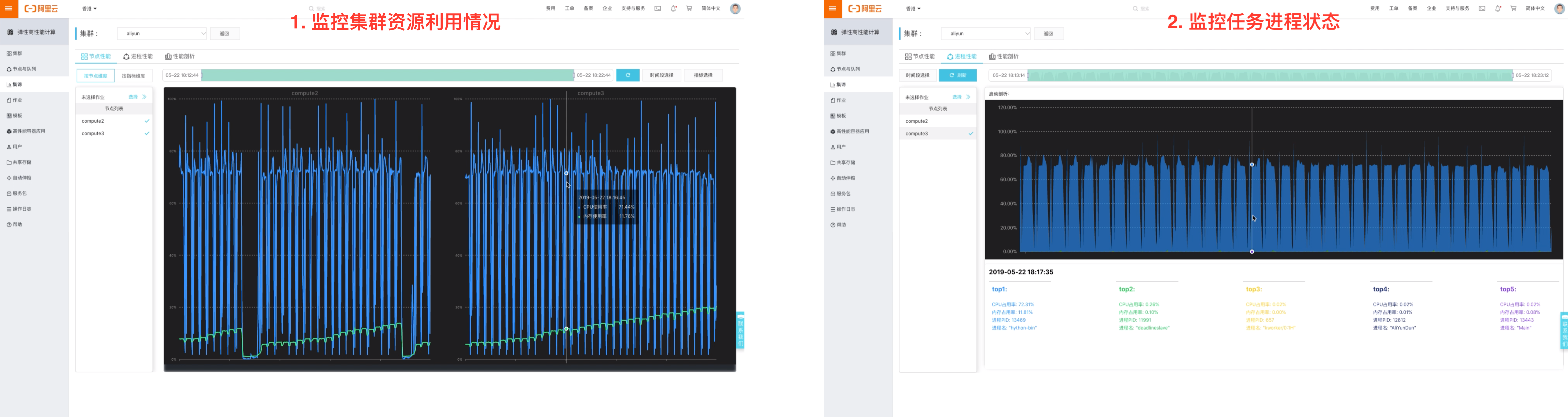Viewport: 1568px width, 417px height.
Task: Open the aliyun cluster dropdown in left console
Action: click(163, 34)
